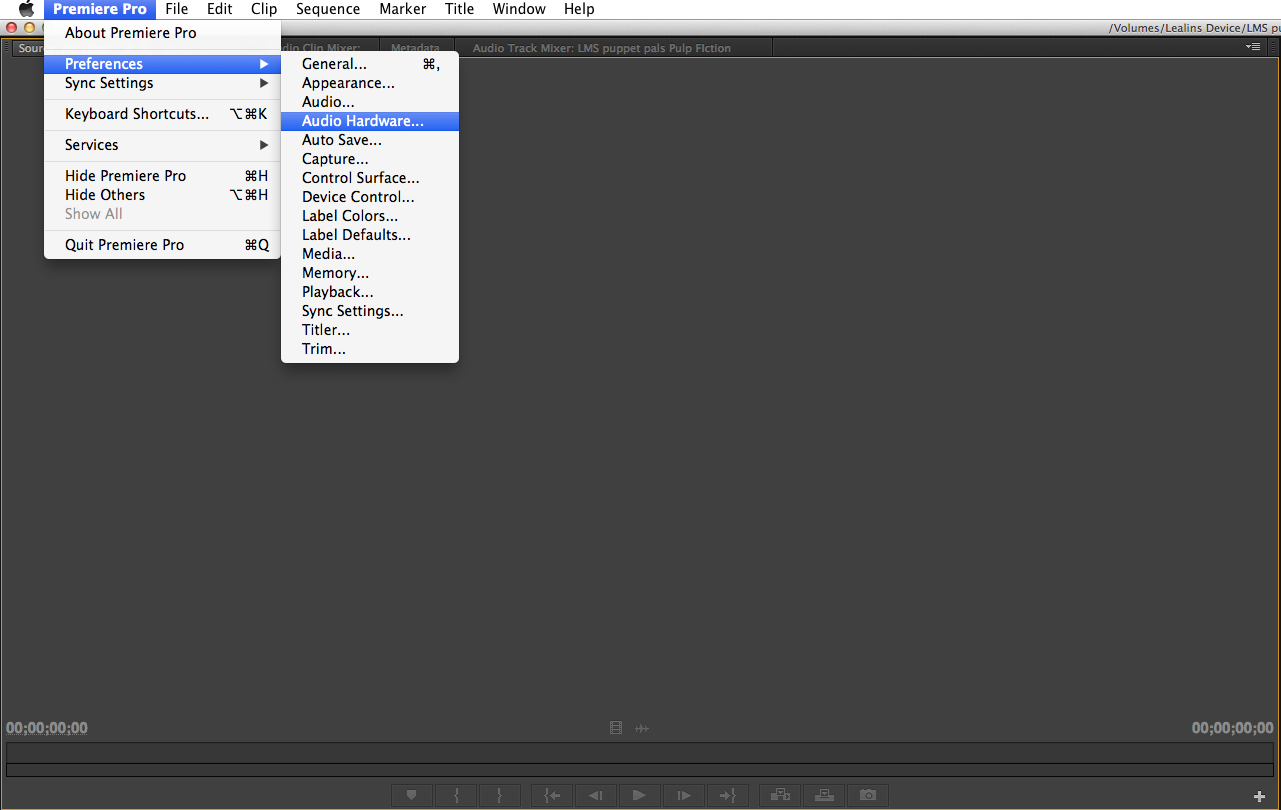Expand the Sync Settings submenu

[162, 83]
